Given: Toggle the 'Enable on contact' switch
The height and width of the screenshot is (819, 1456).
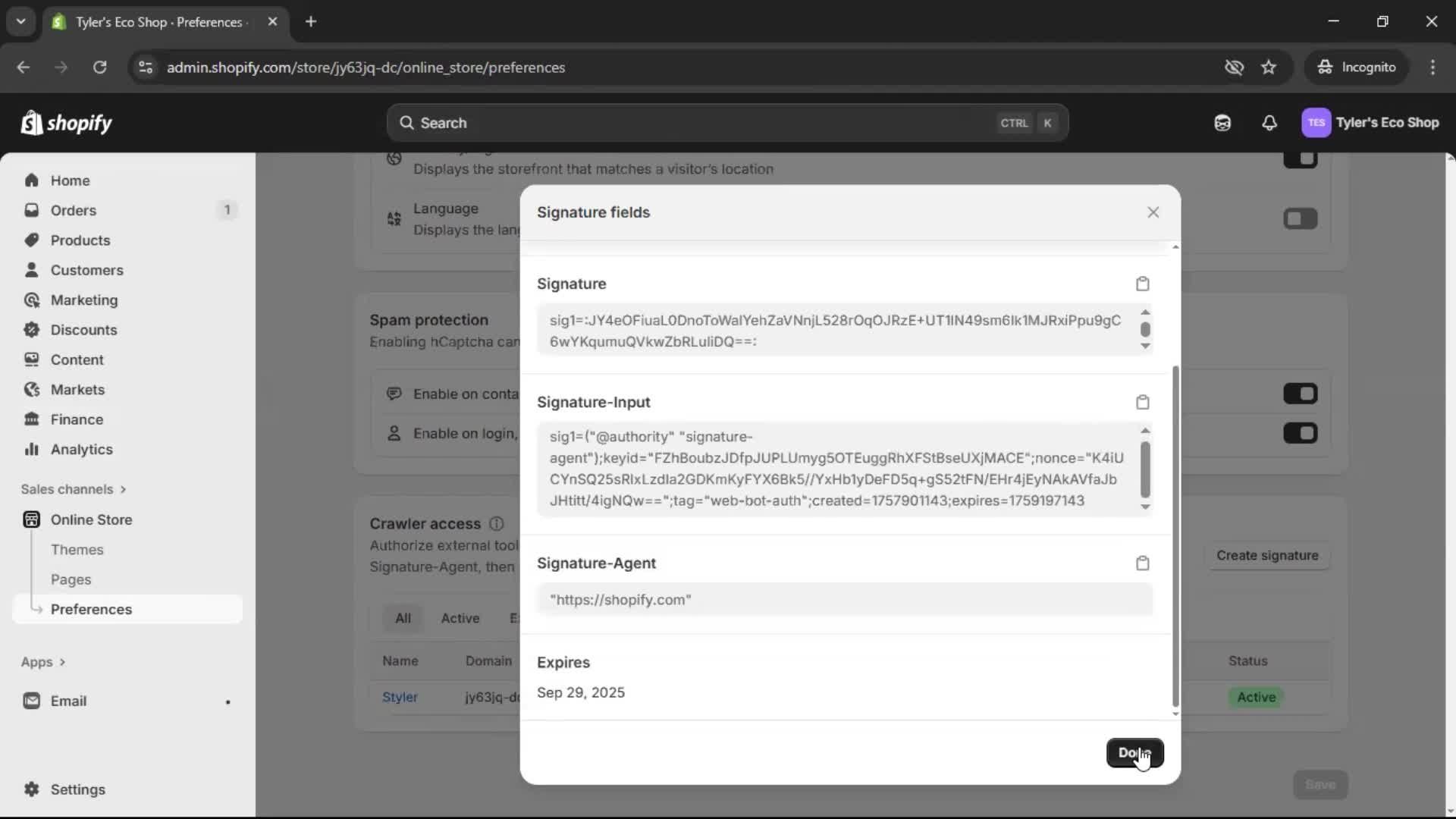Looking at the screenshot, I should click(1301, 394).
